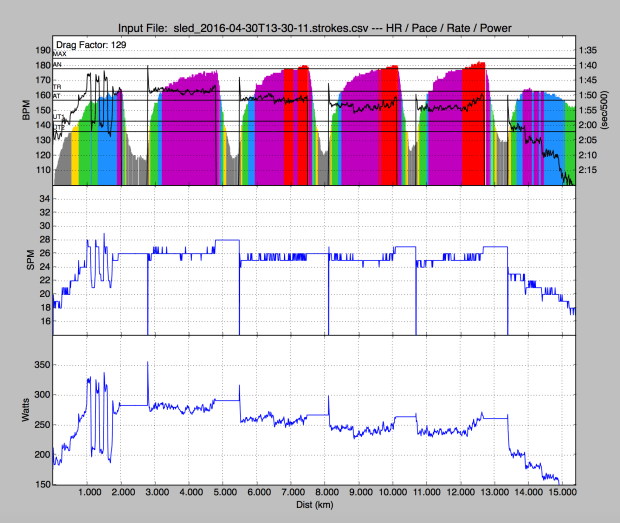
Task: Click the 150 tick on Watts axis
Action: pyautogui.click(x=39, y=484)
